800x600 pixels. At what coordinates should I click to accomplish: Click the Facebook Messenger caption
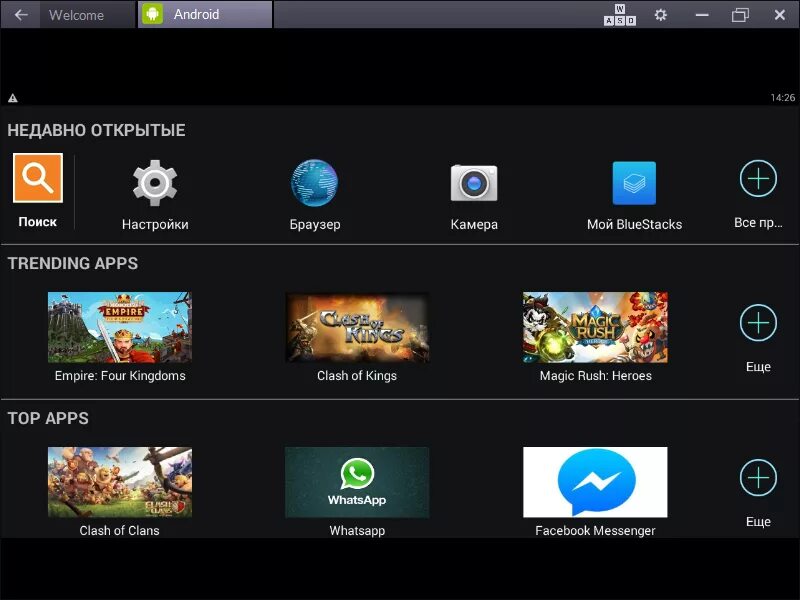(595, 530)
